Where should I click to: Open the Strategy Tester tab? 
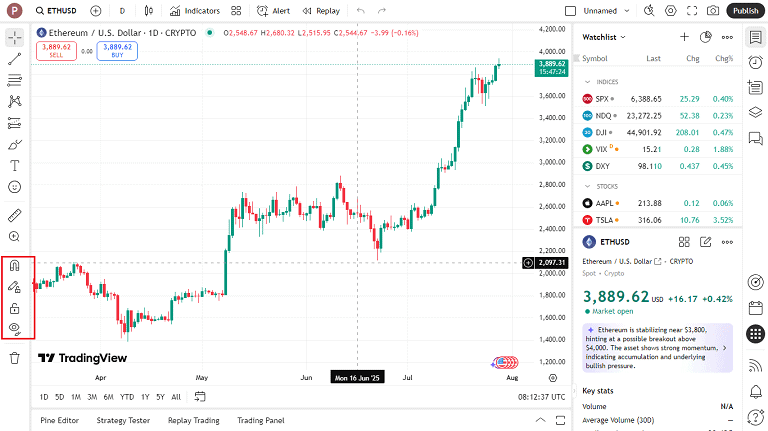(124, 420)
